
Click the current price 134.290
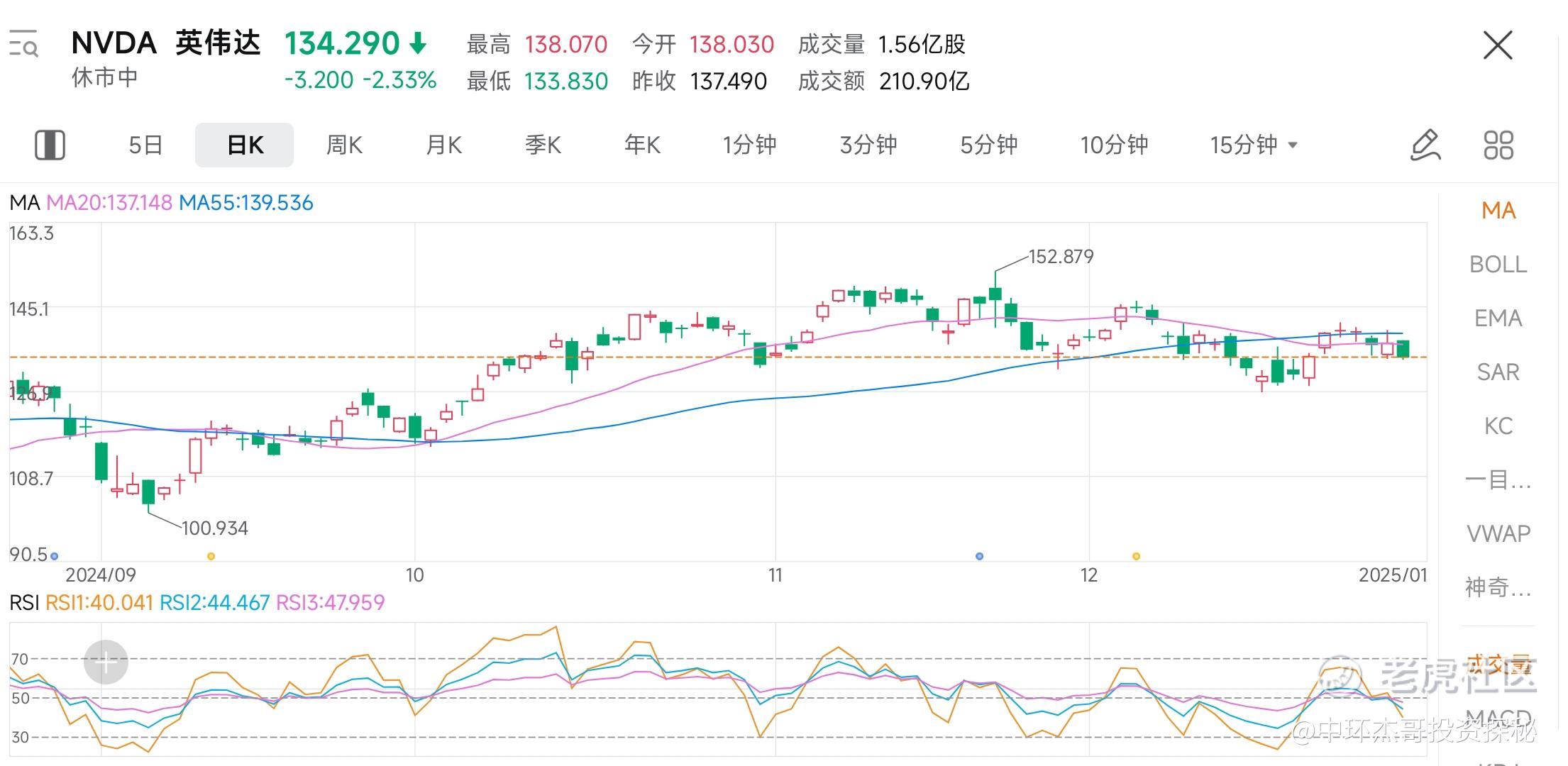pyautogui.click(x=342, y=44)
